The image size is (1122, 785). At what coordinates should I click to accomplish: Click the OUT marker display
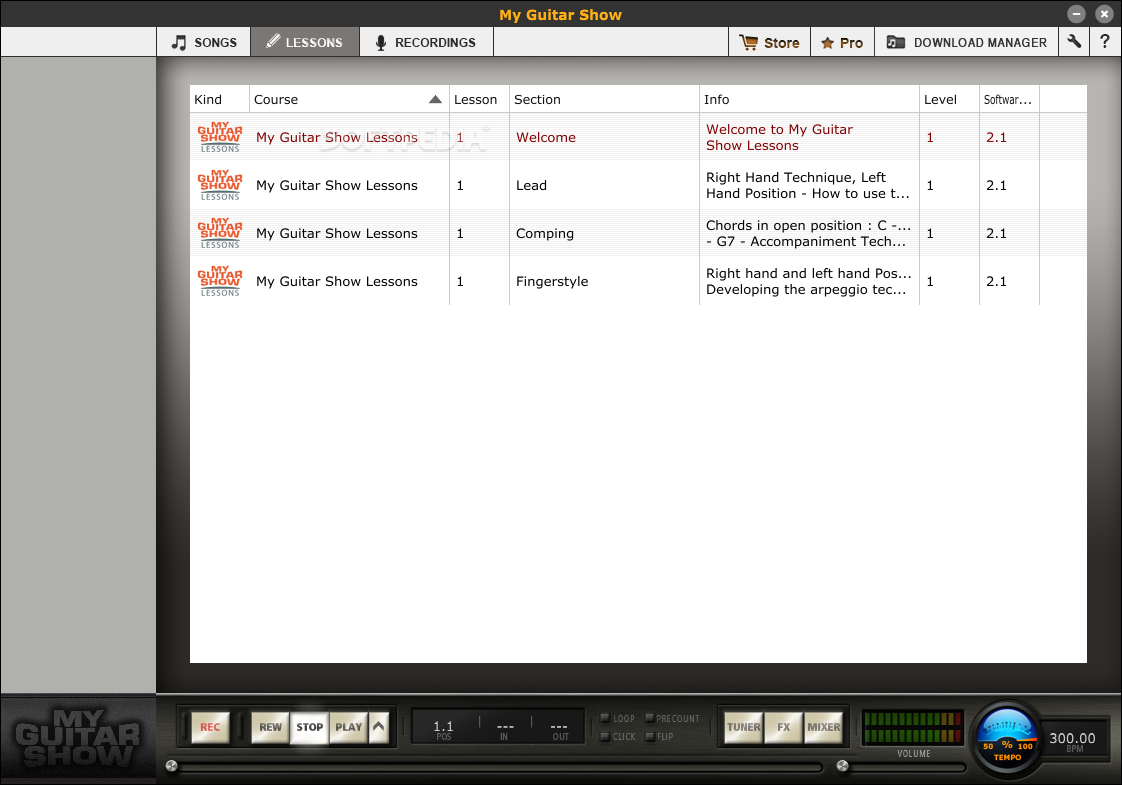pyautogui.click(x=560, y=729)
